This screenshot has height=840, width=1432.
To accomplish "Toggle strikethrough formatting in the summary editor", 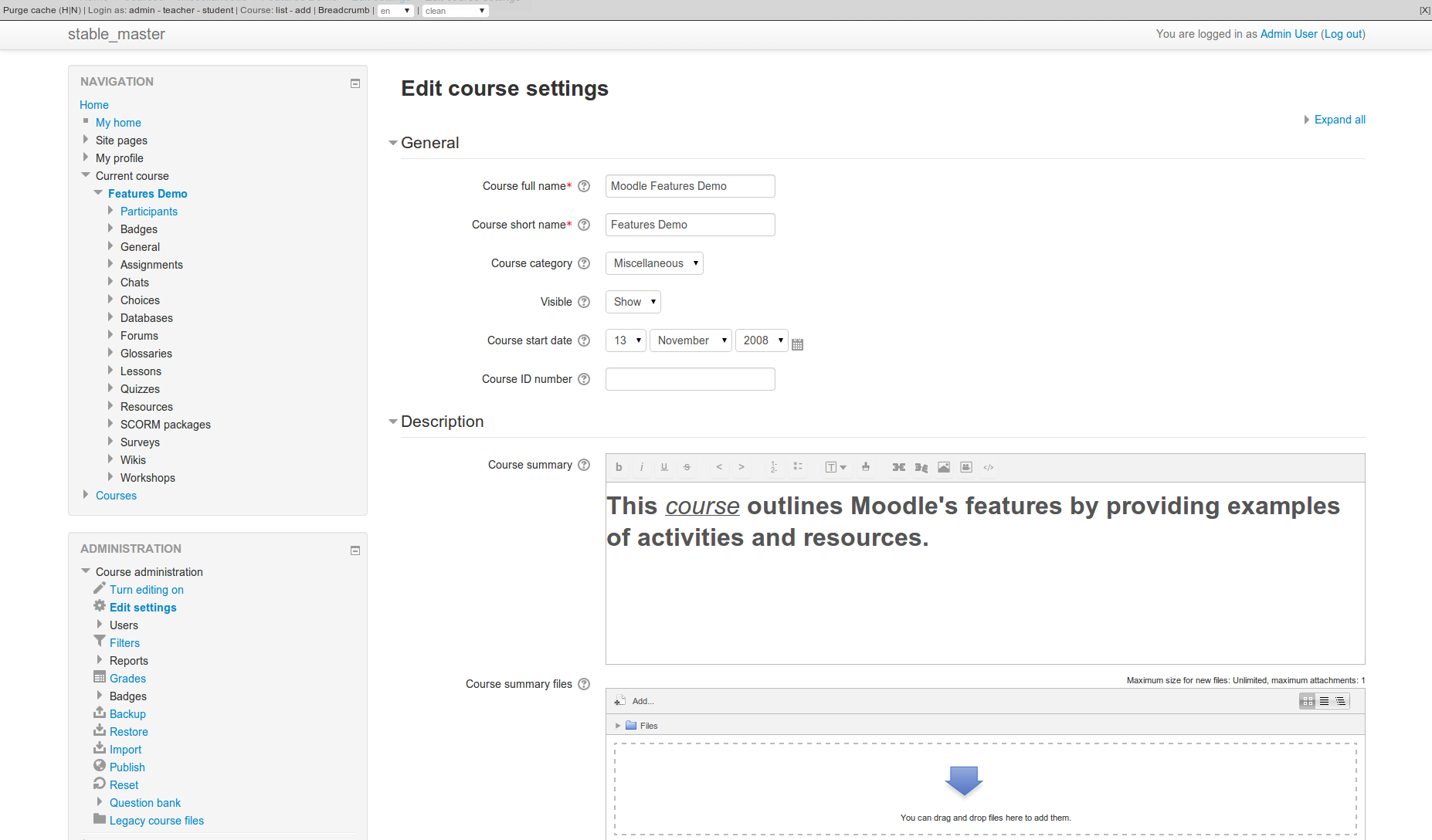I will [687, 467].
